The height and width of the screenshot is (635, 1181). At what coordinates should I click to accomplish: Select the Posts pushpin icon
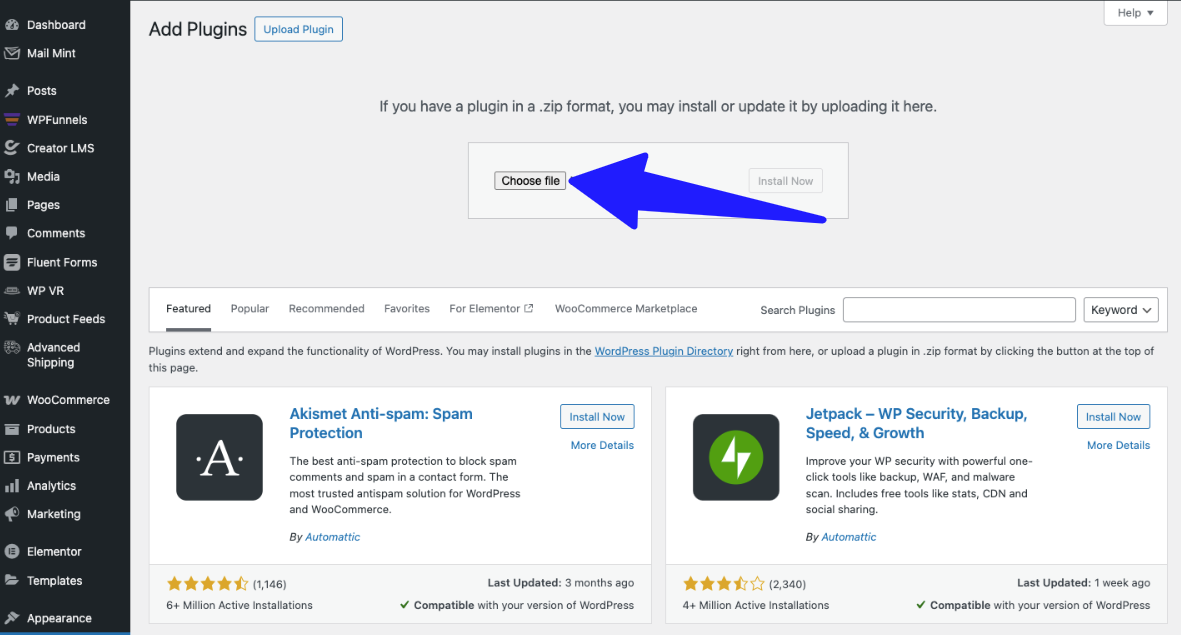[11, 91]
